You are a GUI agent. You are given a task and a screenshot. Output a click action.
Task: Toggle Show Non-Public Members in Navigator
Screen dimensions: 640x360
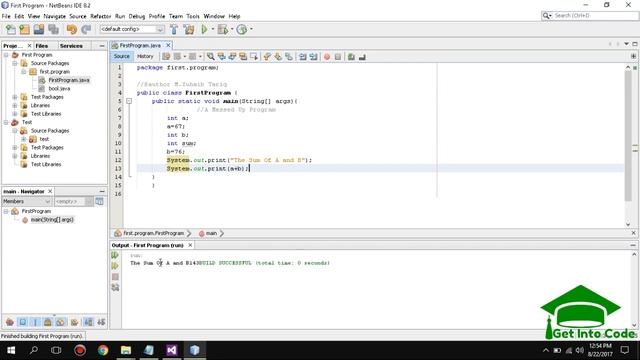pyautogui.click(x=48, y=322)
